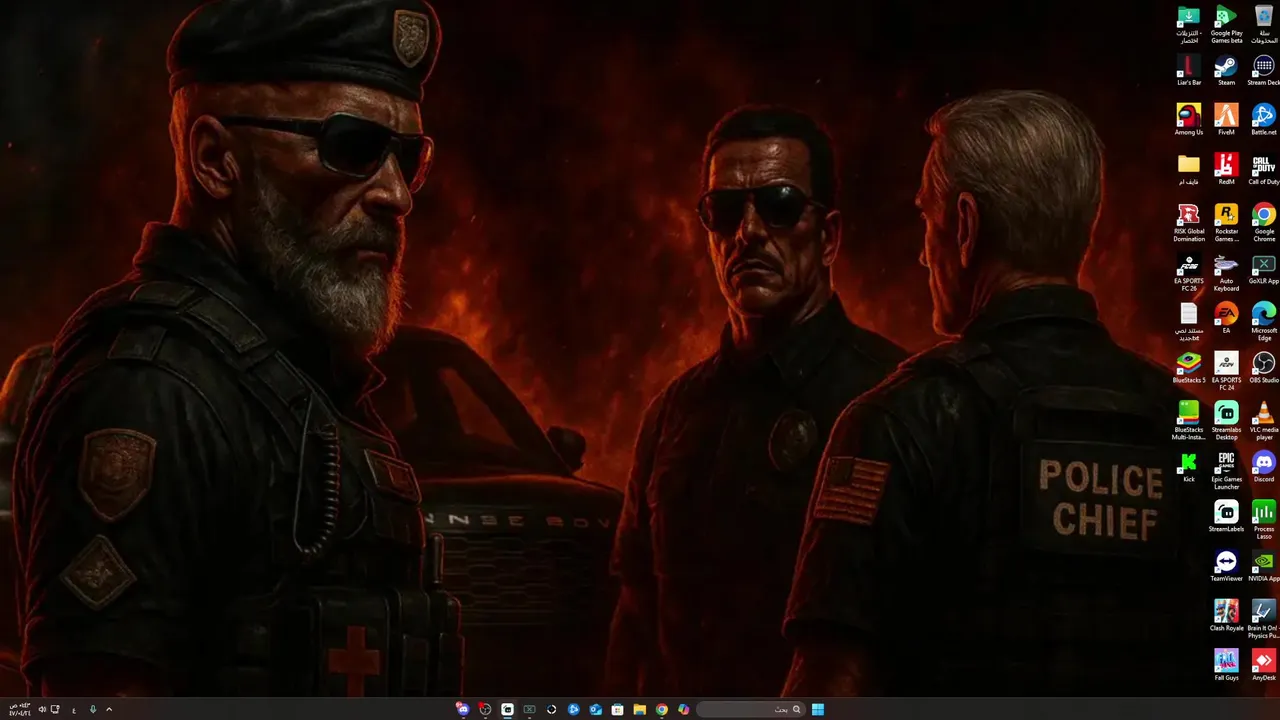Open the NVIDIA App shortcut
The height and width of the screenshot is (720, 1280).
1264,566
